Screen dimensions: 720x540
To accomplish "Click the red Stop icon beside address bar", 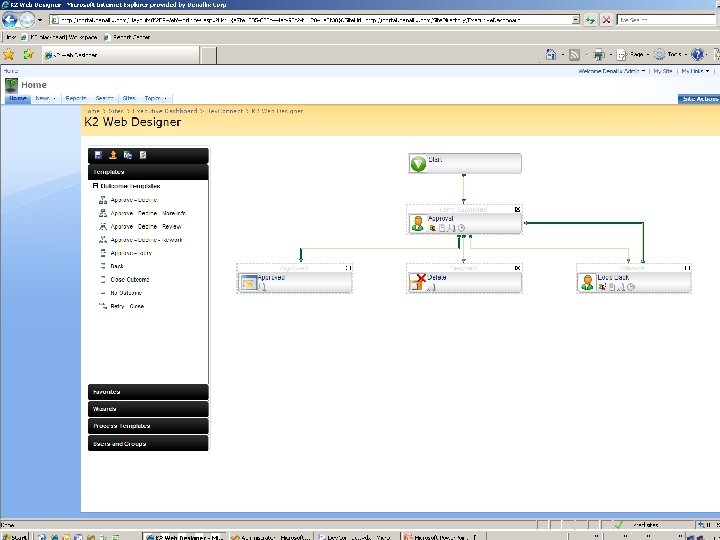I will [607, 20].
